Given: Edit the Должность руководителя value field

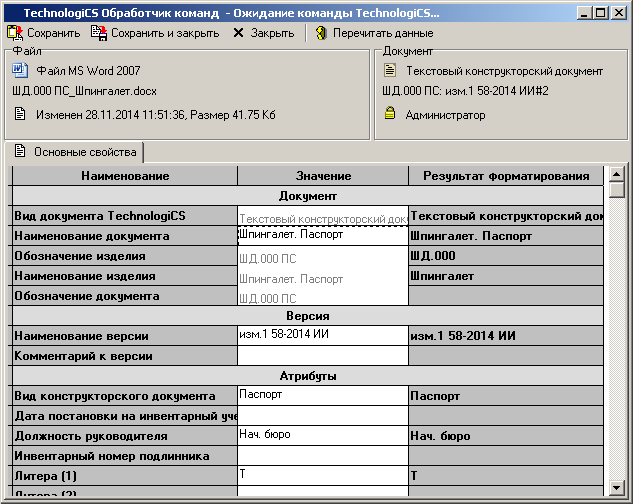Looking at the screenshot, I should click(x=322, y=436).
